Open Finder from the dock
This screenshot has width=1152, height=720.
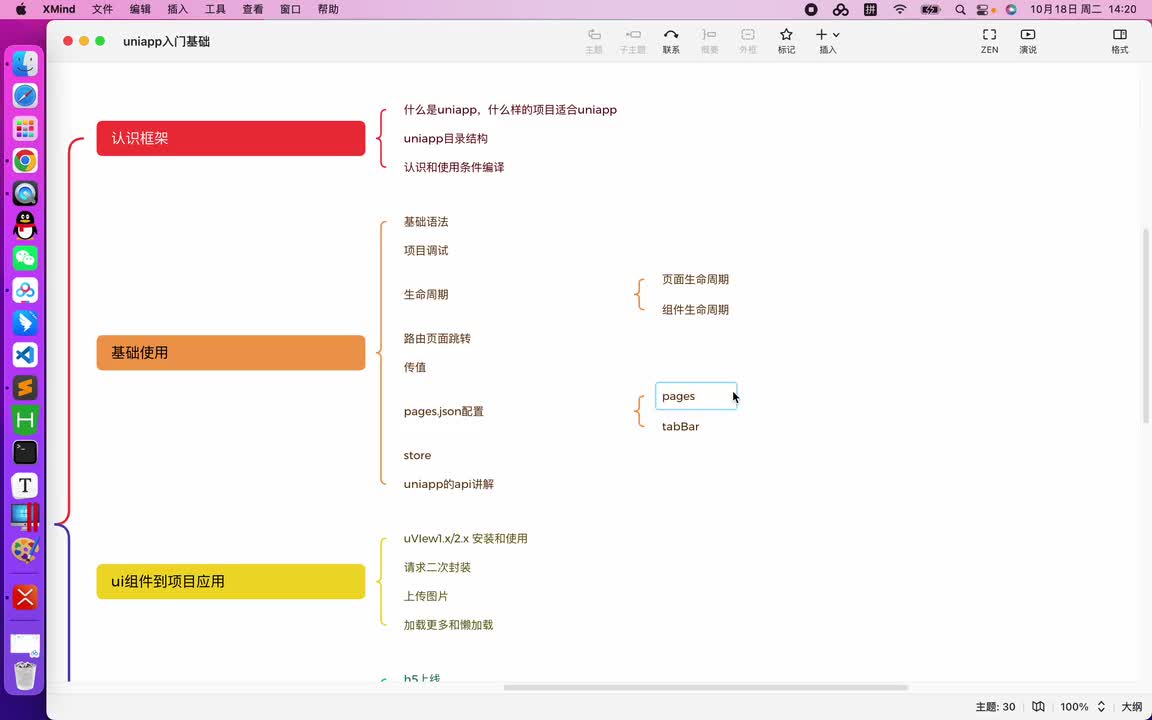click(x=25, y=63)
